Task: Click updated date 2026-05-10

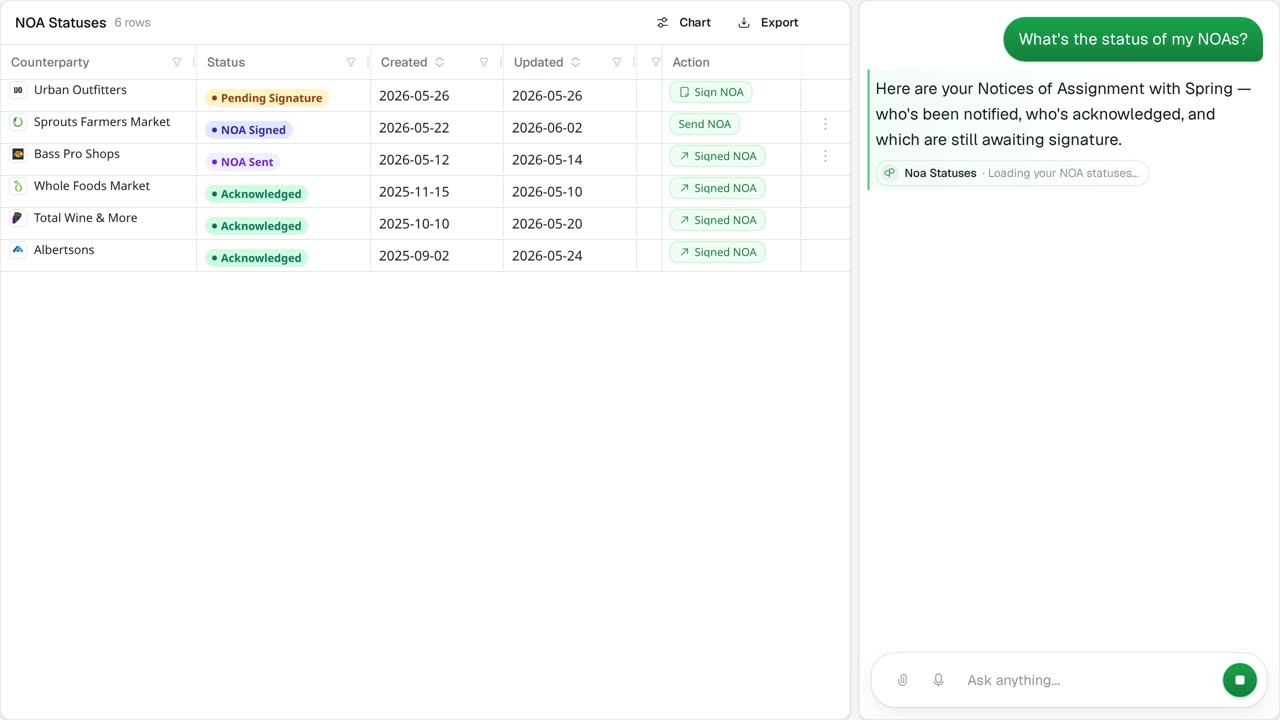Action: coord(547,192)
